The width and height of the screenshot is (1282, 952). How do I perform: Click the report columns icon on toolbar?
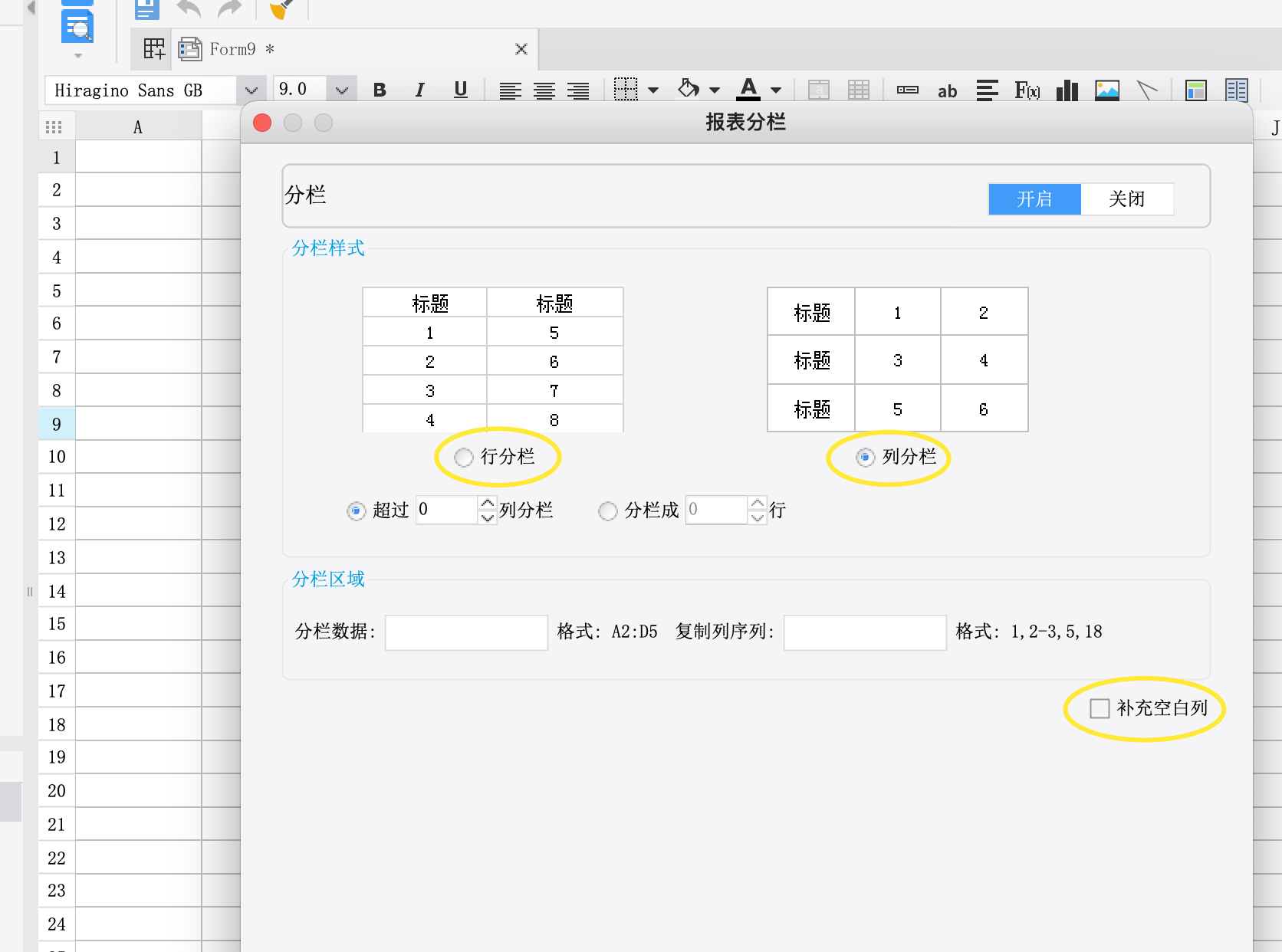1237,90
